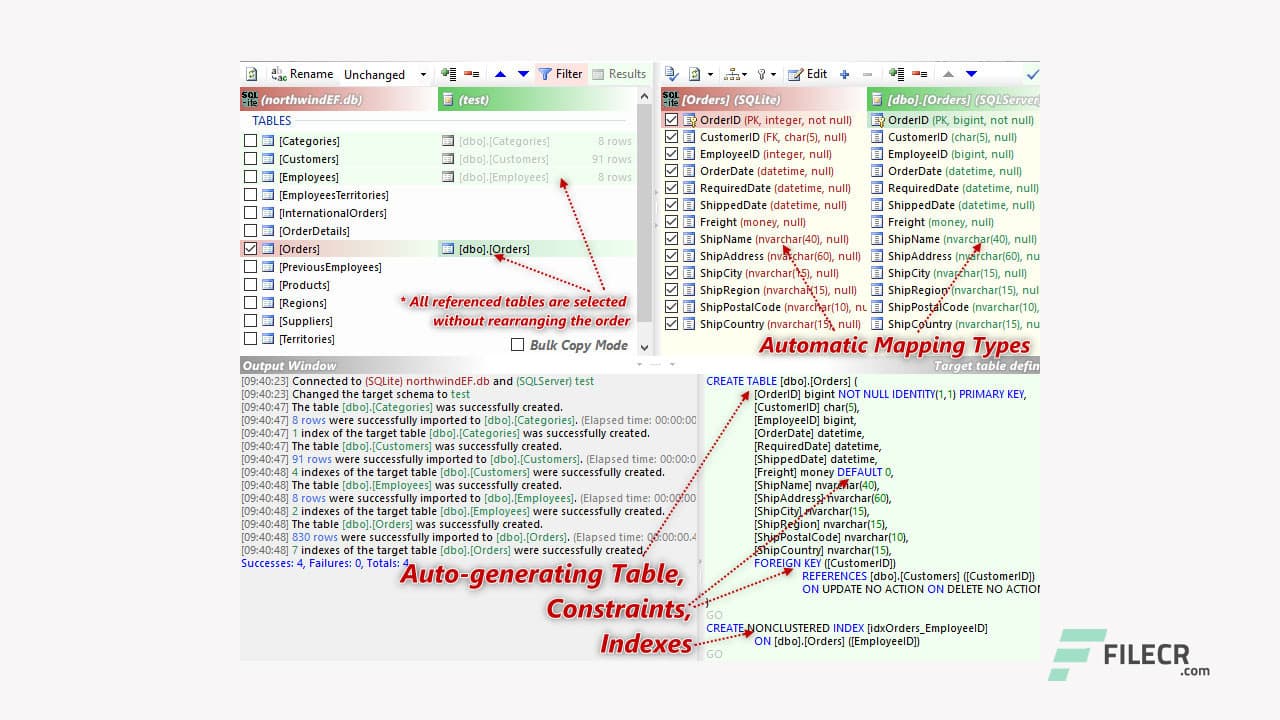1280x720 pixels.
Task: Open the Results tab
Action: [619, 74]
